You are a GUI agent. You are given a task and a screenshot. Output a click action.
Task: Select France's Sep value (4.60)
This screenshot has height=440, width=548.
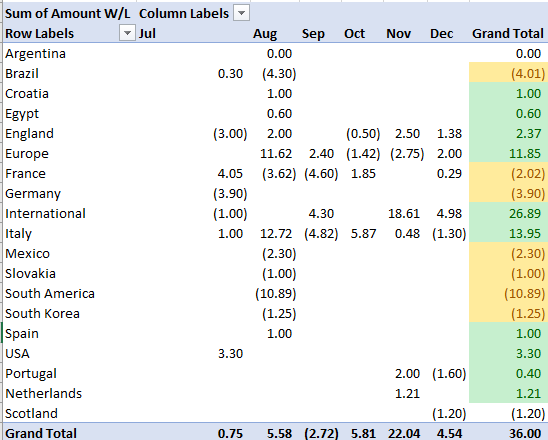pos(321,173)
